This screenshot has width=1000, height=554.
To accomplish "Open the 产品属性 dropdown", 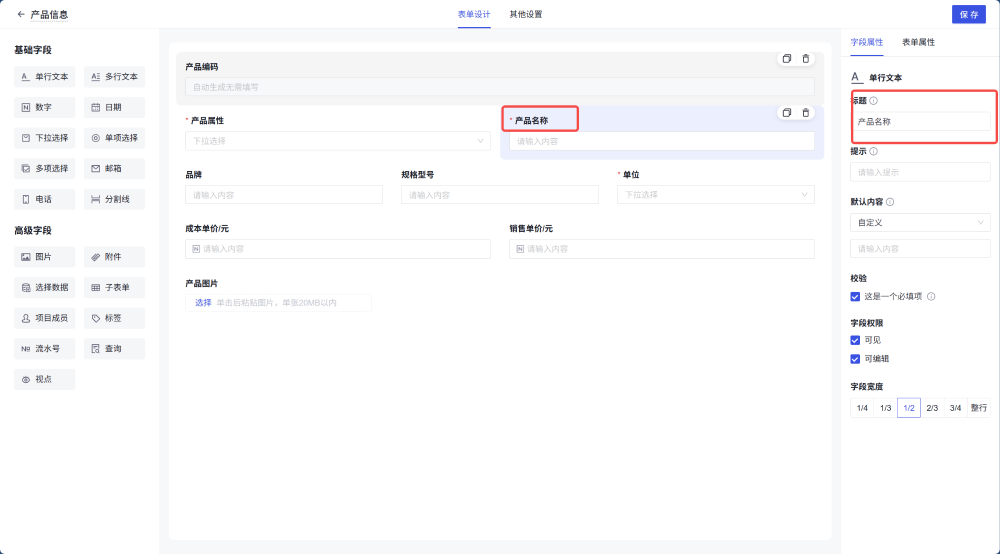I will click(337, 141).
